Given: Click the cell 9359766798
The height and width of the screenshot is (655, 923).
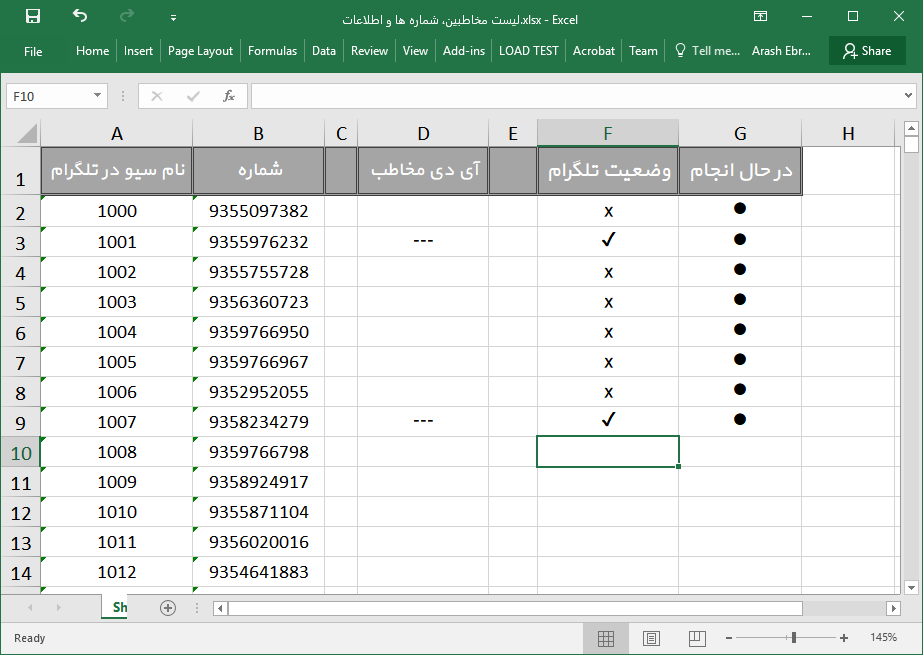Looking at the screenshot, I should coord(258,452).
